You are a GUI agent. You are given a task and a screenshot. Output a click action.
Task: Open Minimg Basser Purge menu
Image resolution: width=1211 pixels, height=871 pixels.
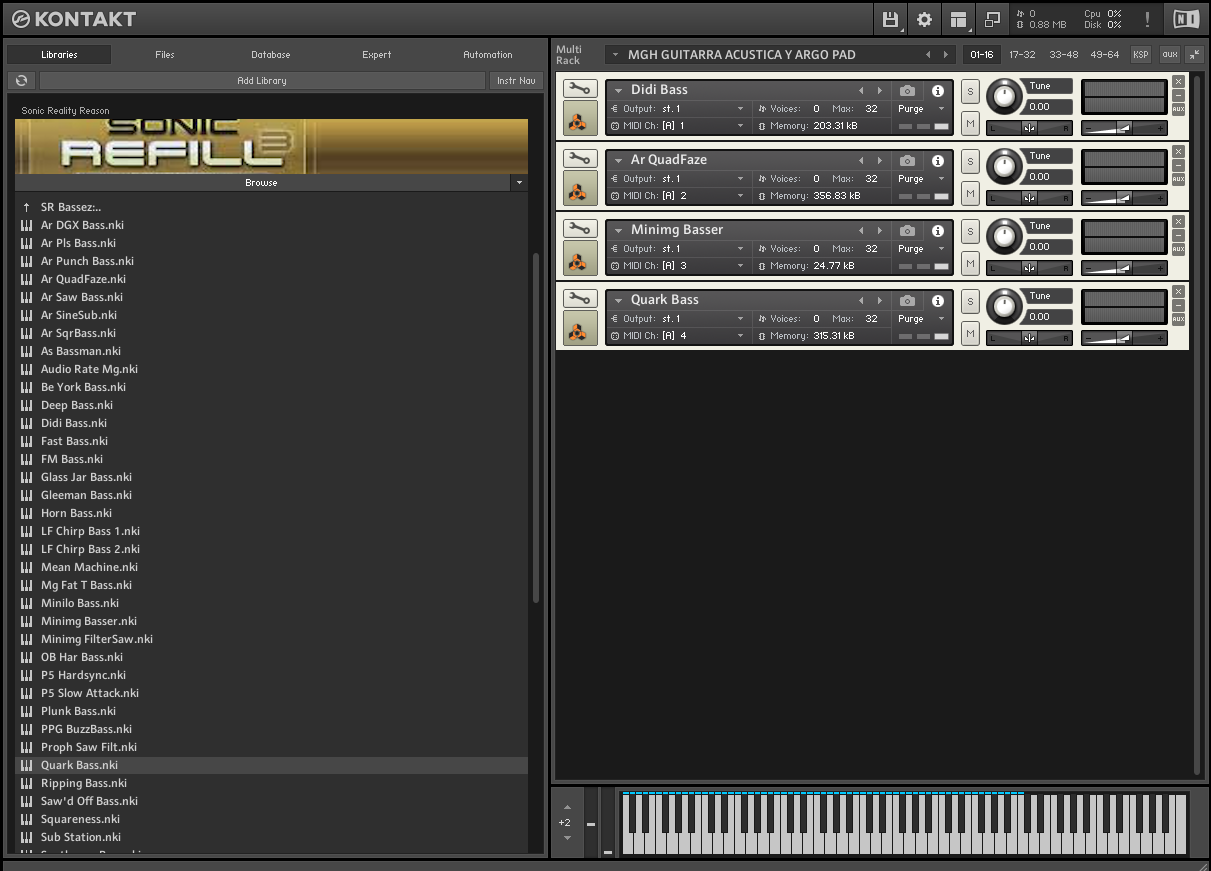pyautogui.click(x=920, y=248)
